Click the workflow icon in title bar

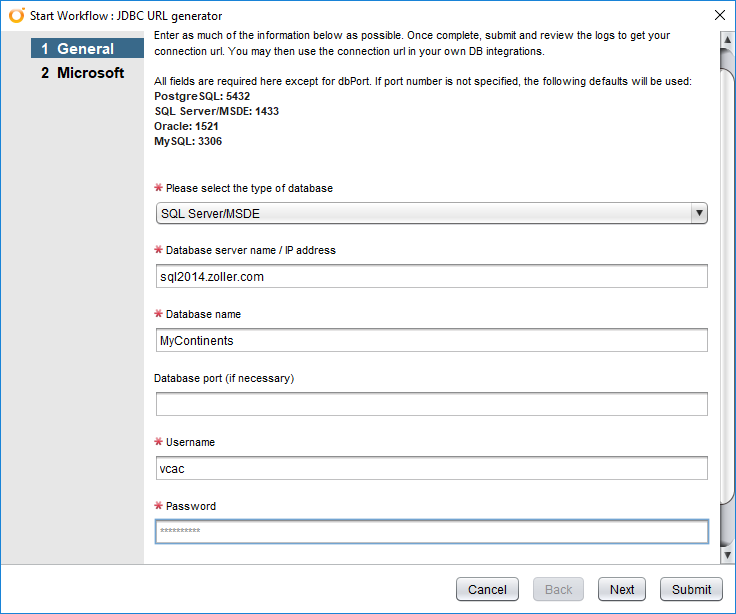tap(16, 15)
